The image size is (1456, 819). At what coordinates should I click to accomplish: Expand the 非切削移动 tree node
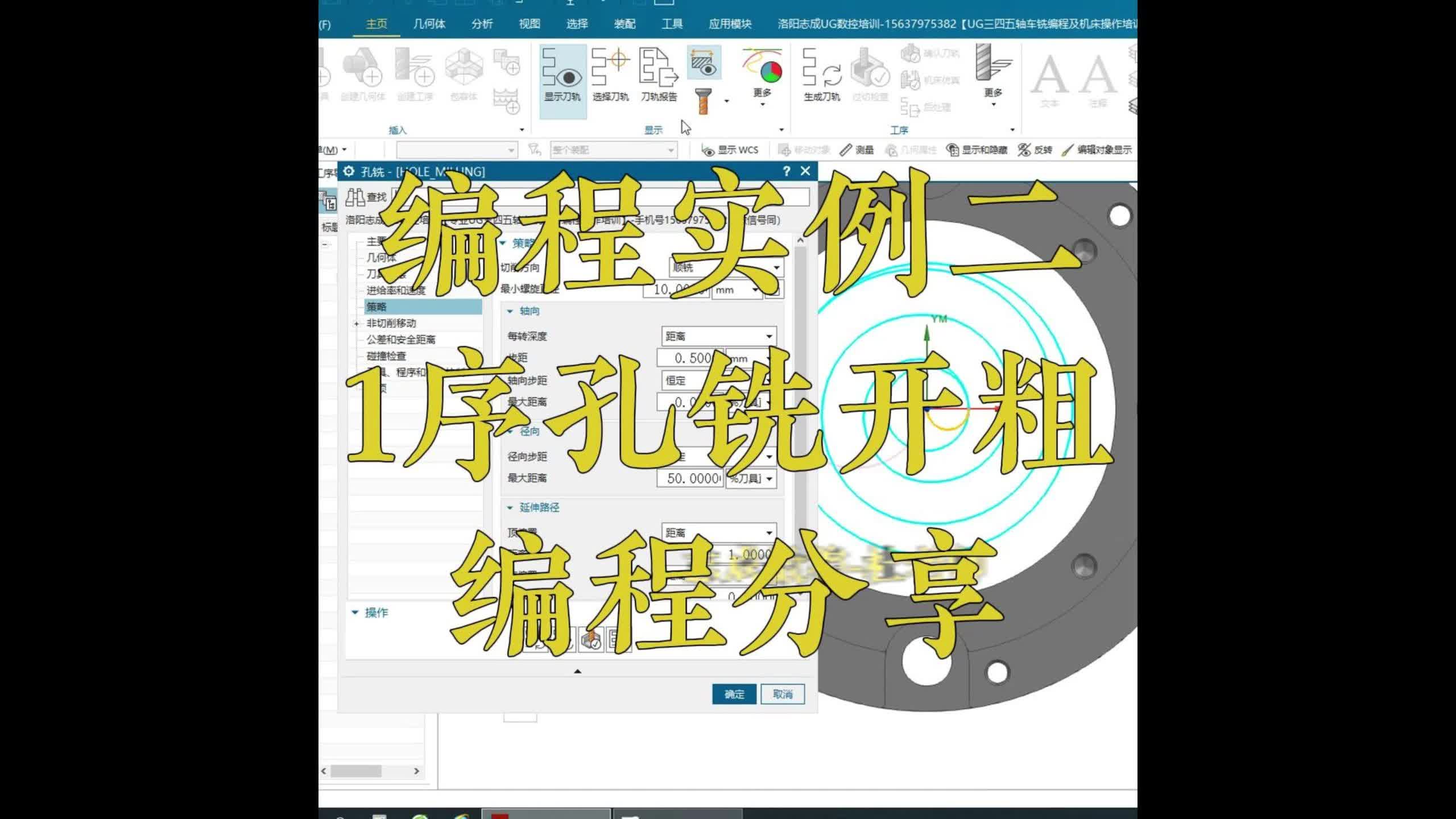pyautogui.click(x=357, y=324)
